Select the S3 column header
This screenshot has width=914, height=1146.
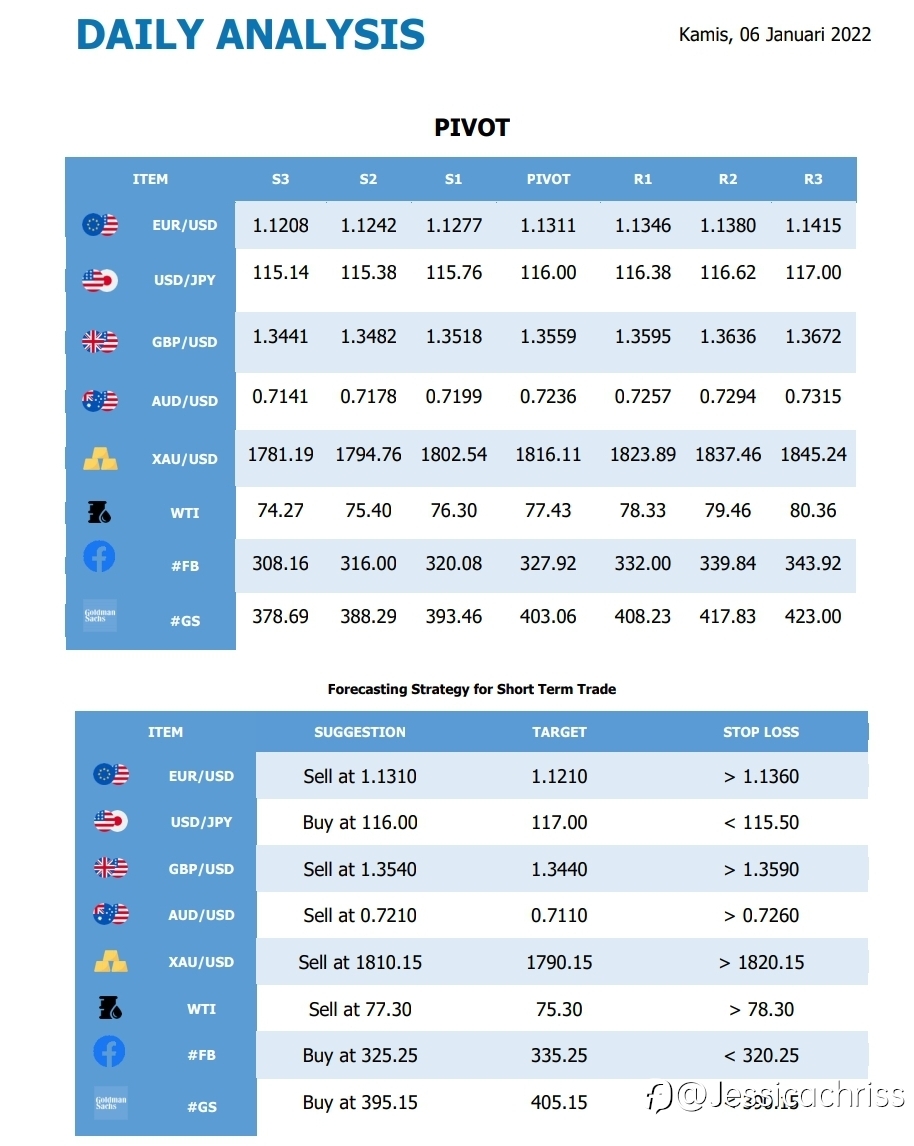[x=281, y=179]
